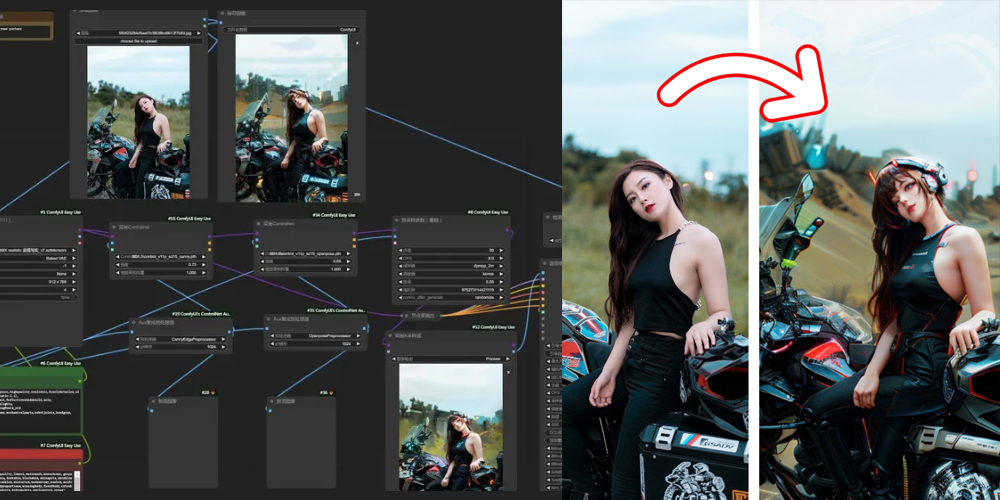The image size is (1000, 500).
Task: Click the purple output port of node #34
Action: (355, 232)
